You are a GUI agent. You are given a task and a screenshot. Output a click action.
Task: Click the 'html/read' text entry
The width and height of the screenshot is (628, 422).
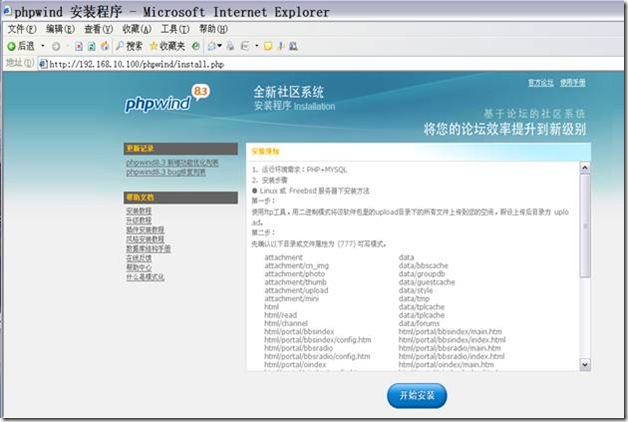[x=280, y=315]
